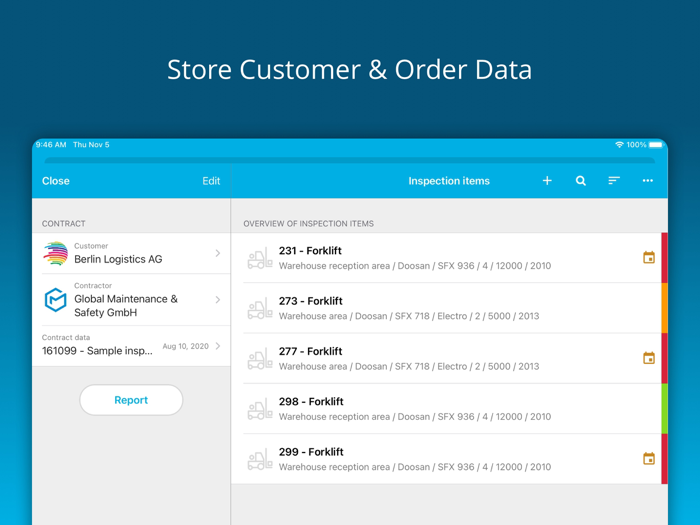Tap the Wi-Fi status icon
700x525 pixels.
[x=619, y=145]
